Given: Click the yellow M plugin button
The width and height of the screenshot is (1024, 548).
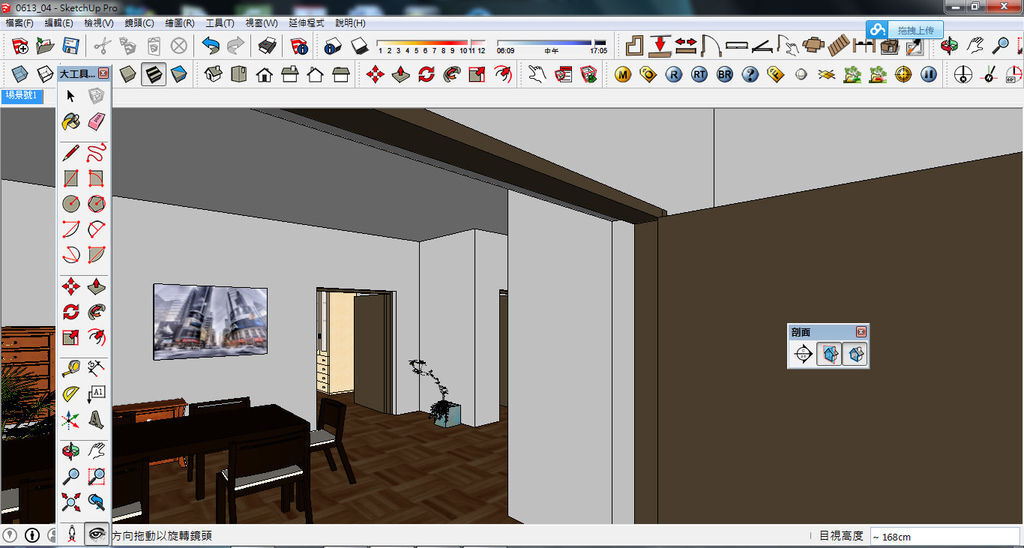Looking at the screenshot, I should 623,74.
